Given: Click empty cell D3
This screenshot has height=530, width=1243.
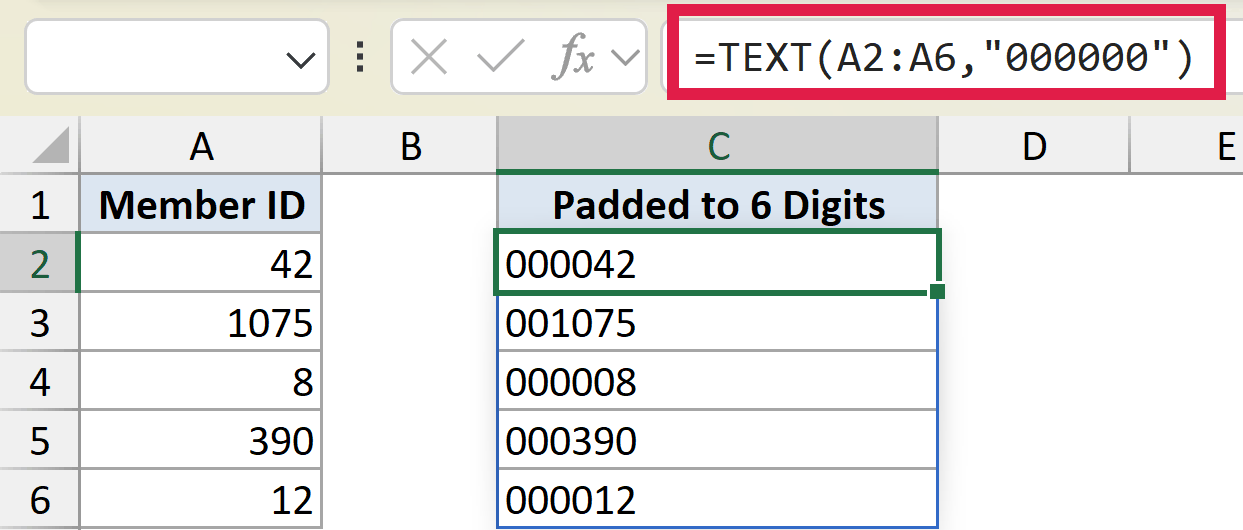Looking at the screenshot, I should (x=1034, y=323).
